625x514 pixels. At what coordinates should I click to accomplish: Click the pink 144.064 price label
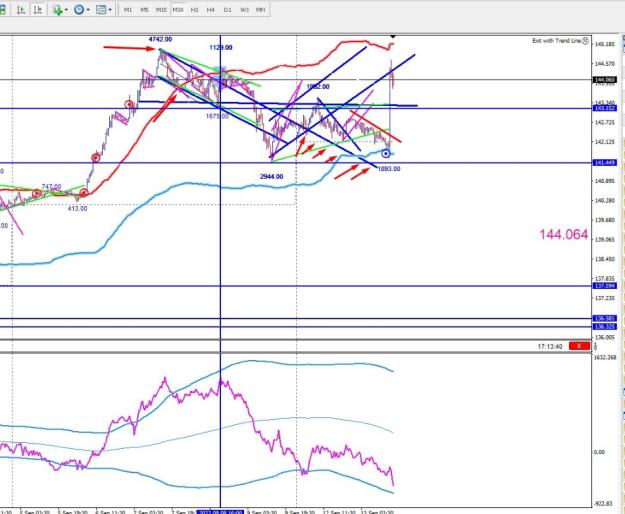tap(564, 234)
